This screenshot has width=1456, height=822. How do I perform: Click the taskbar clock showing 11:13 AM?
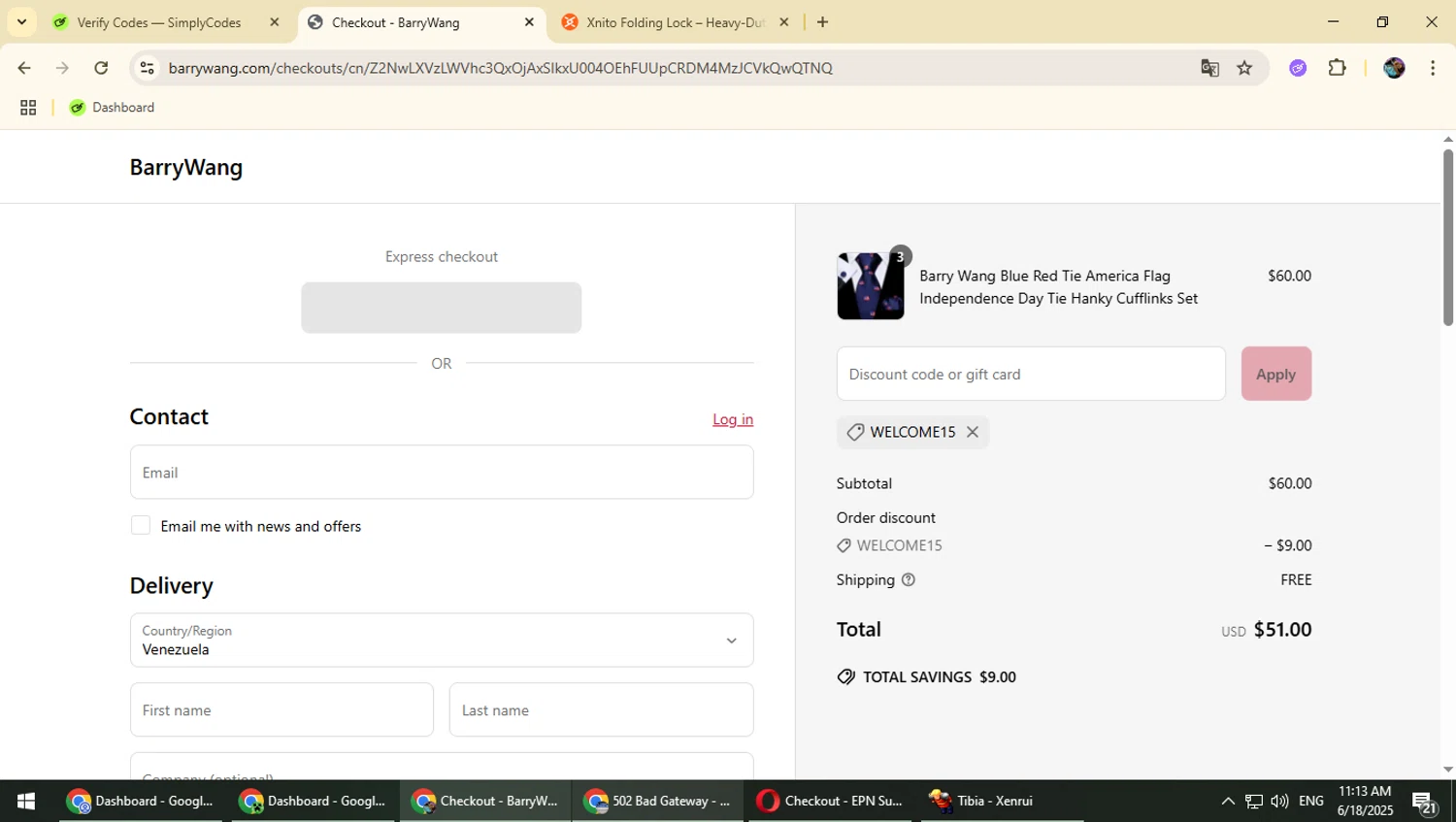coord(1365,801)
